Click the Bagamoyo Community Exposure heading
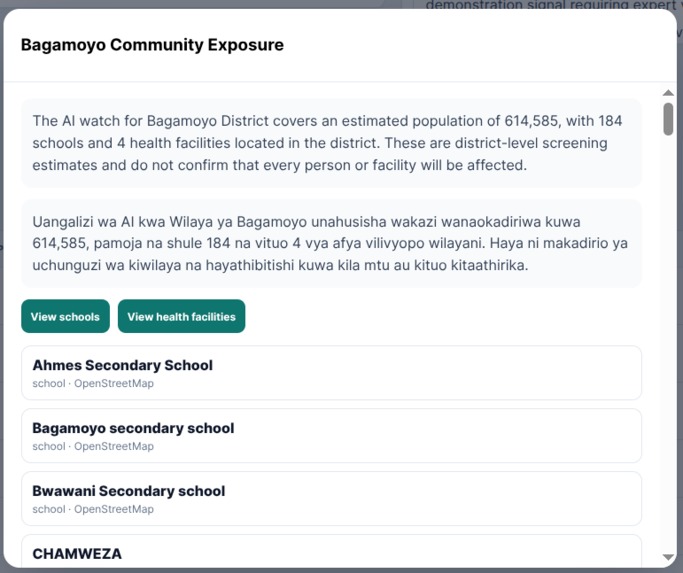The image size is (683, 573). 152,45
